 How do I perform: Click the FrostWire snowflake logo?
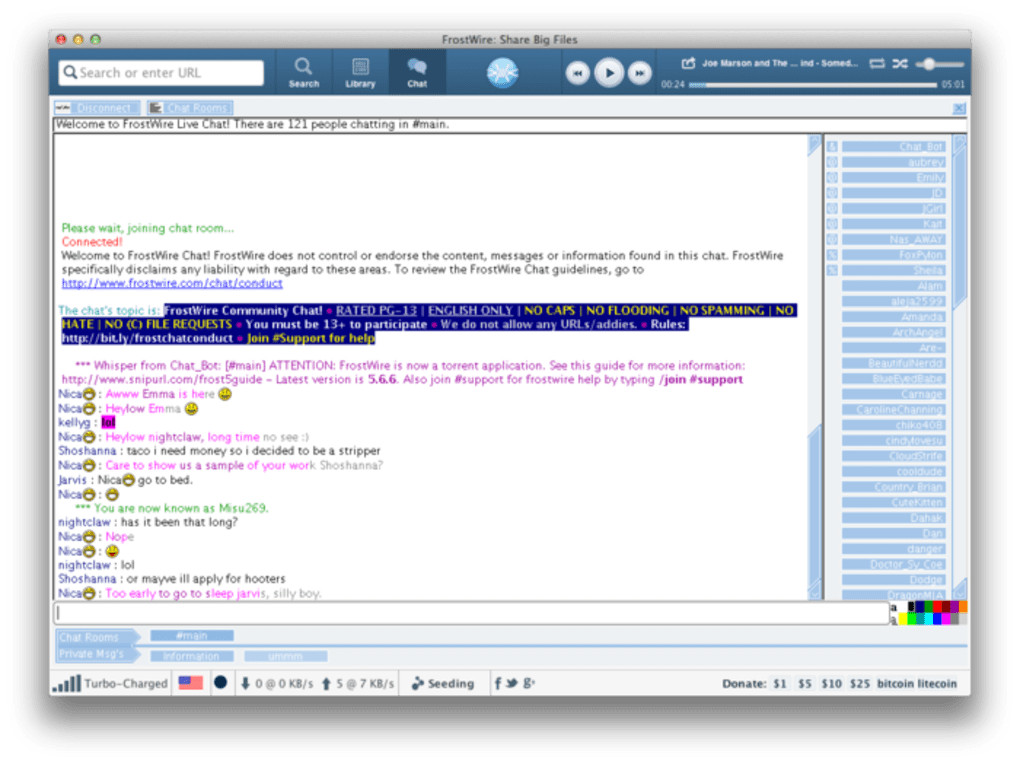coord(502,72)
